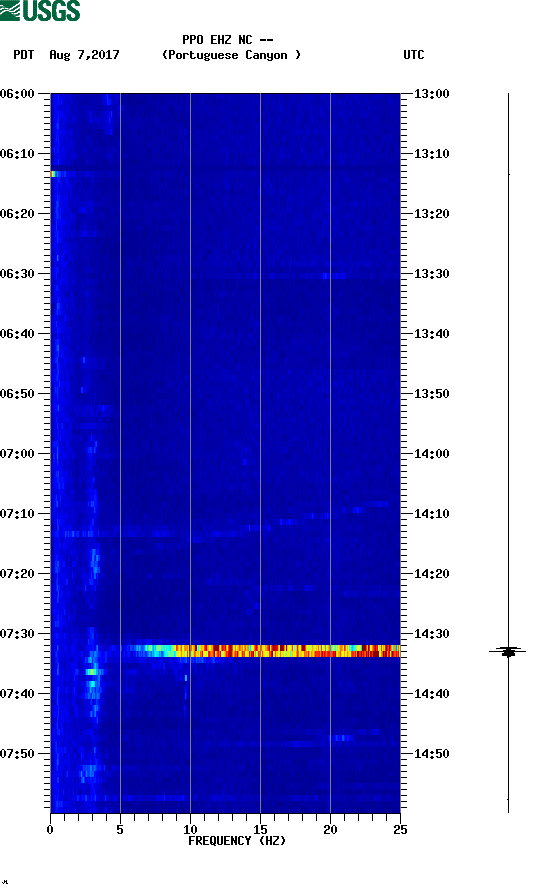Click the 13:20 UTC time label
Screen dimensions: 552x893
pos(432,214)
